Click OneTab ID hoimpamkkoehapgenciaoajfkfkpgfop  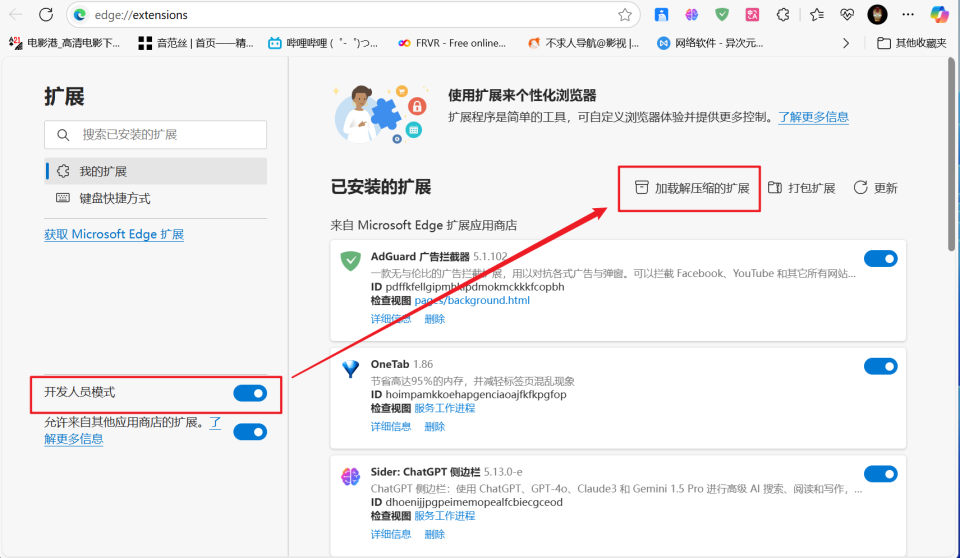(476, 394)
